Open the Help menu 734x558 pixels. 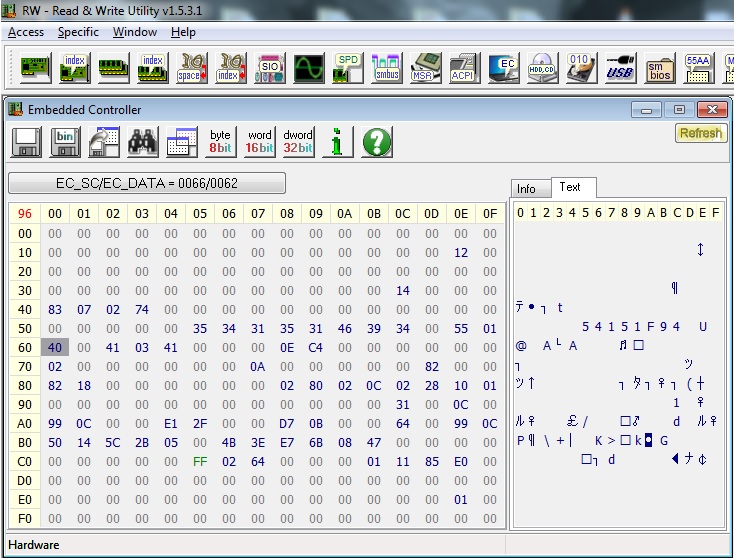coord(183,32)
